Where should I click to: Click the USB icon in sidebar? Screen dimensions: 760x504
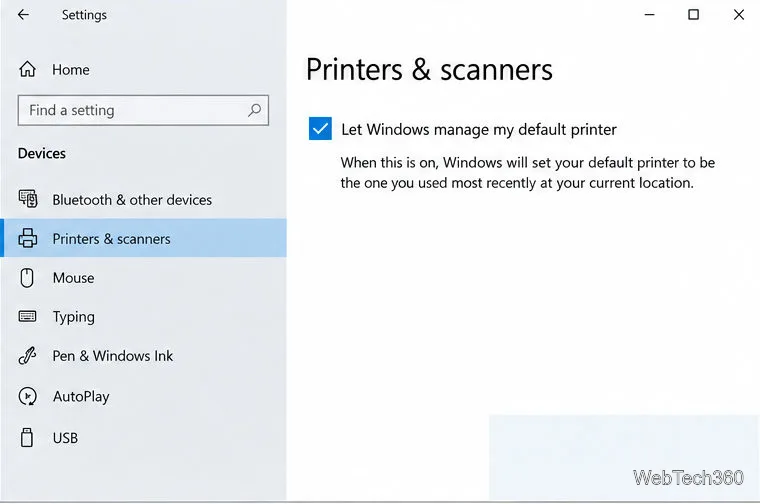point(27,438)
